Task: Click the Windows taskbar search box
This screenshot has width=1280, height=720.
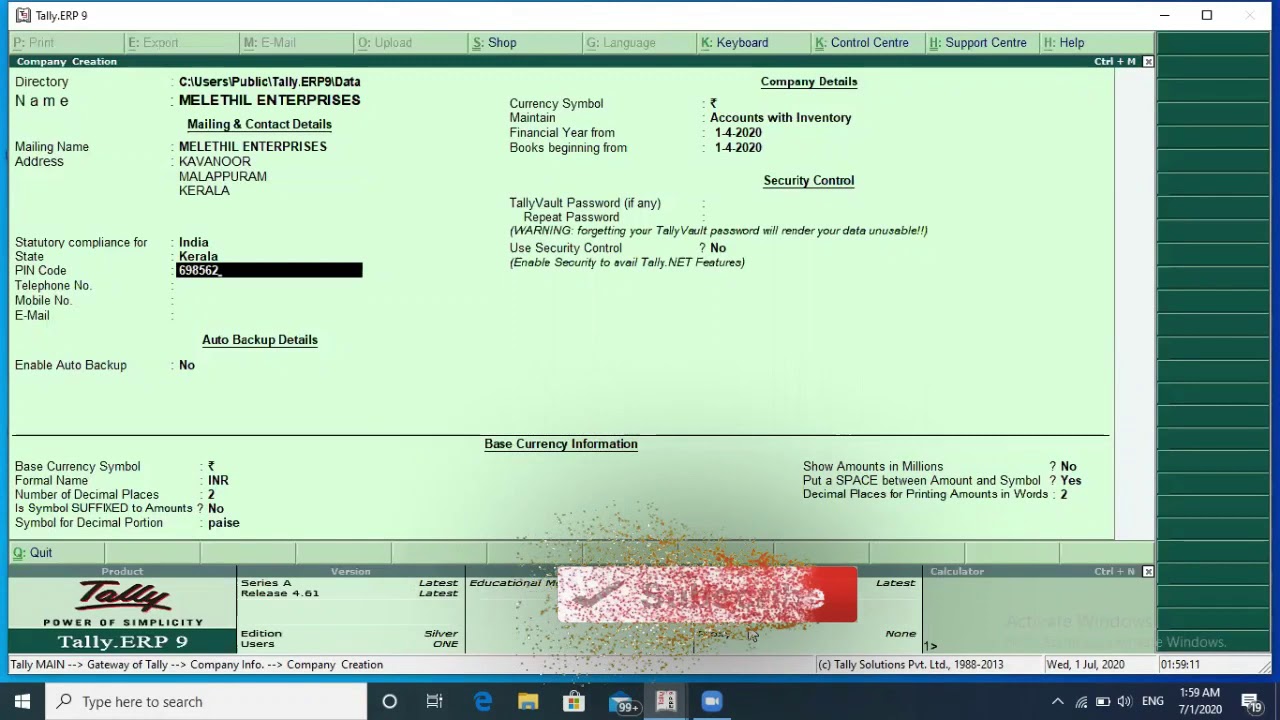Action: 206,702
